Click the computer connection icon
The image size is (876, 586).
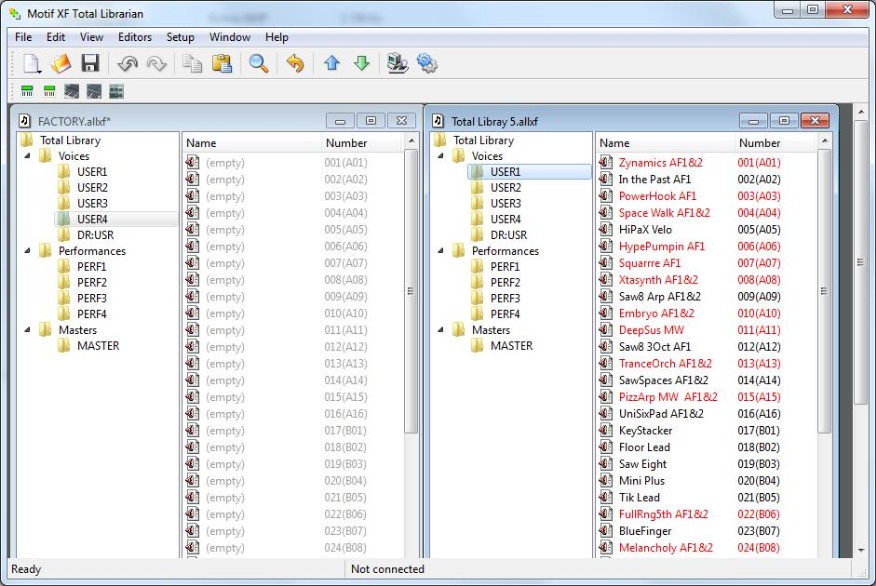coord(397,63)
